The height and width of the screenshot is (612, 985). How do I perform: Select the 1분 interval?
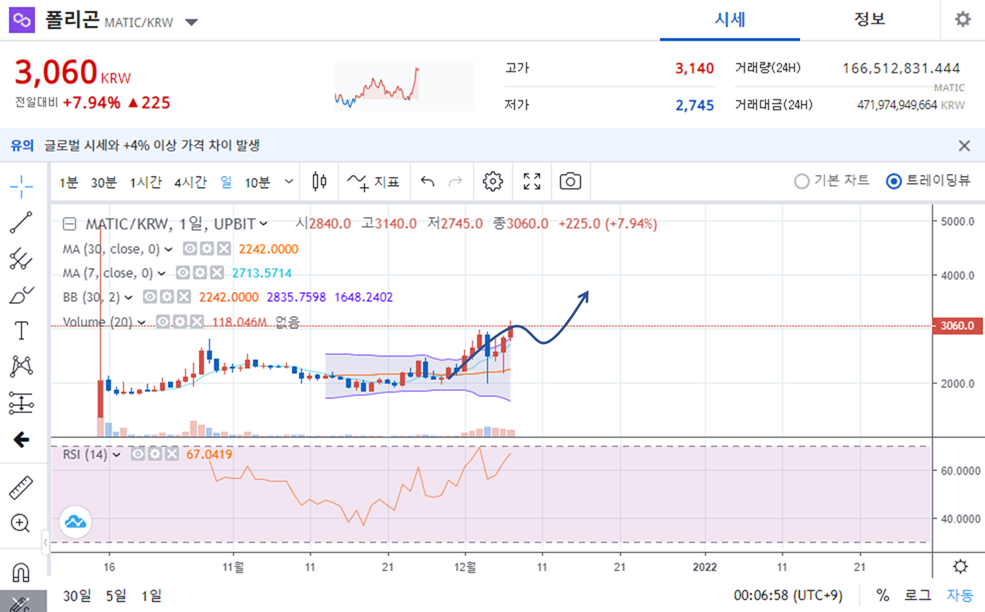[68, 182]
